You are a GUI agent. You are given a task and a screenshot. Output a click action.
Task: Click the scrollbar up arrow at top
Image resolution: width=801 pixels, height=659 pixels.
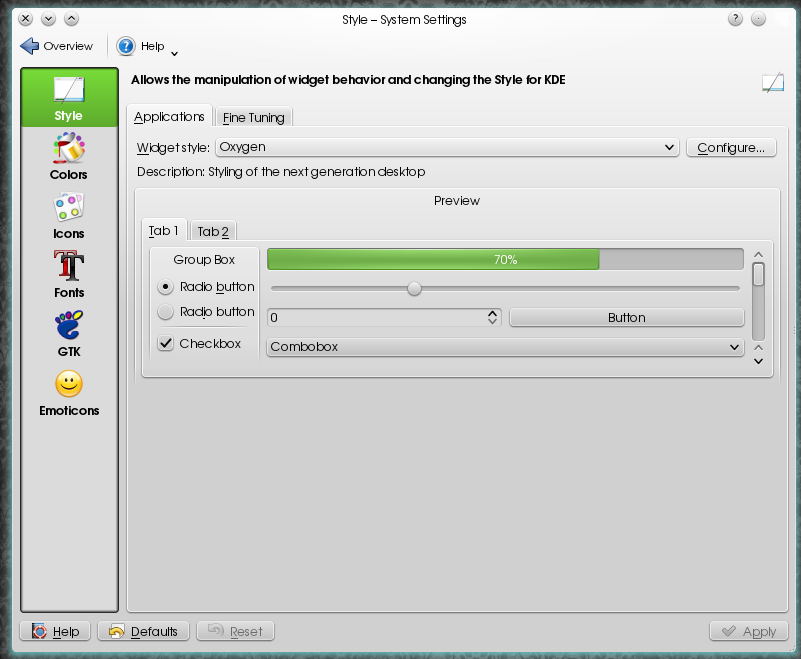tap(759, 254)
